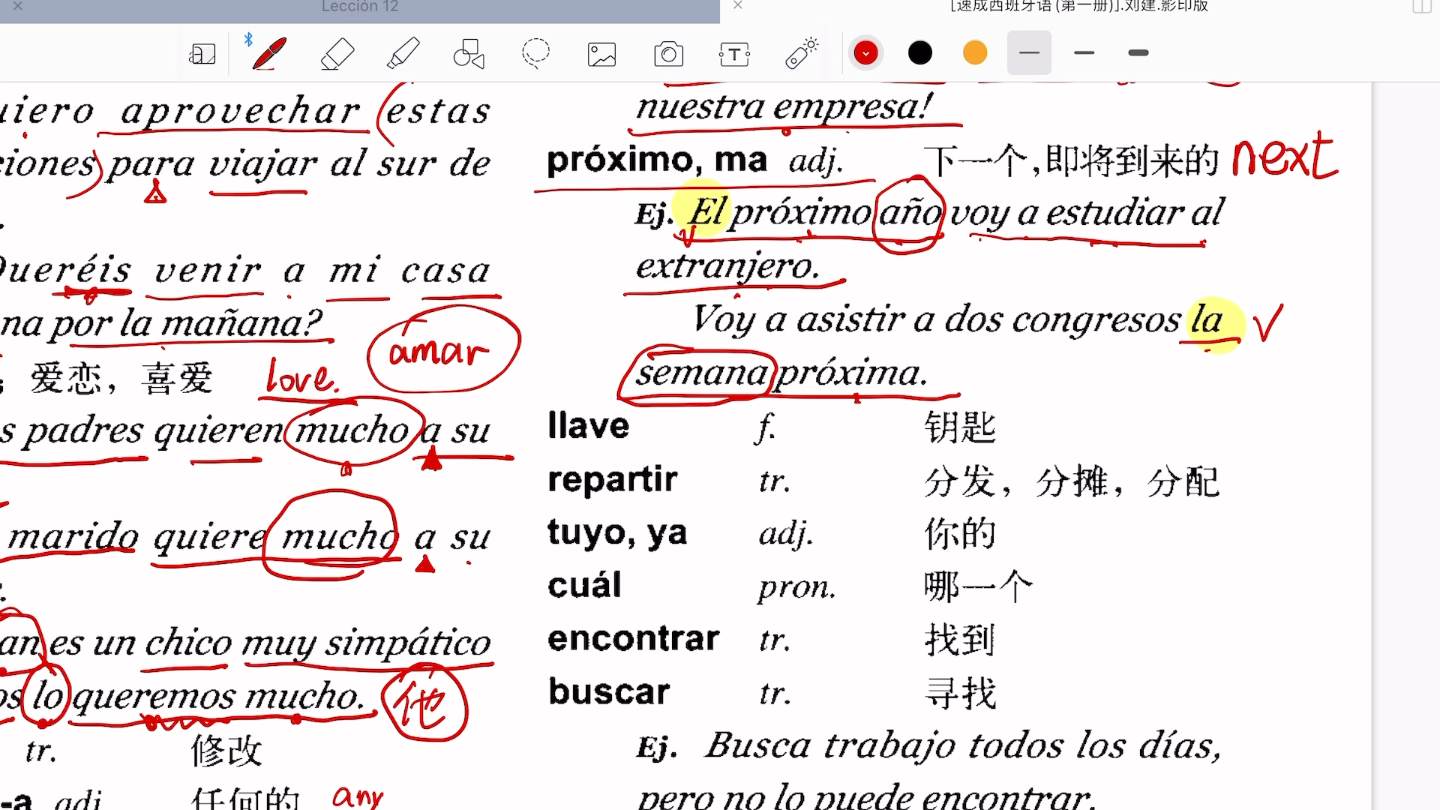The width and height of the screenshot is (1440, 810).
Task: Open the Camera tool
Action: 668,54
